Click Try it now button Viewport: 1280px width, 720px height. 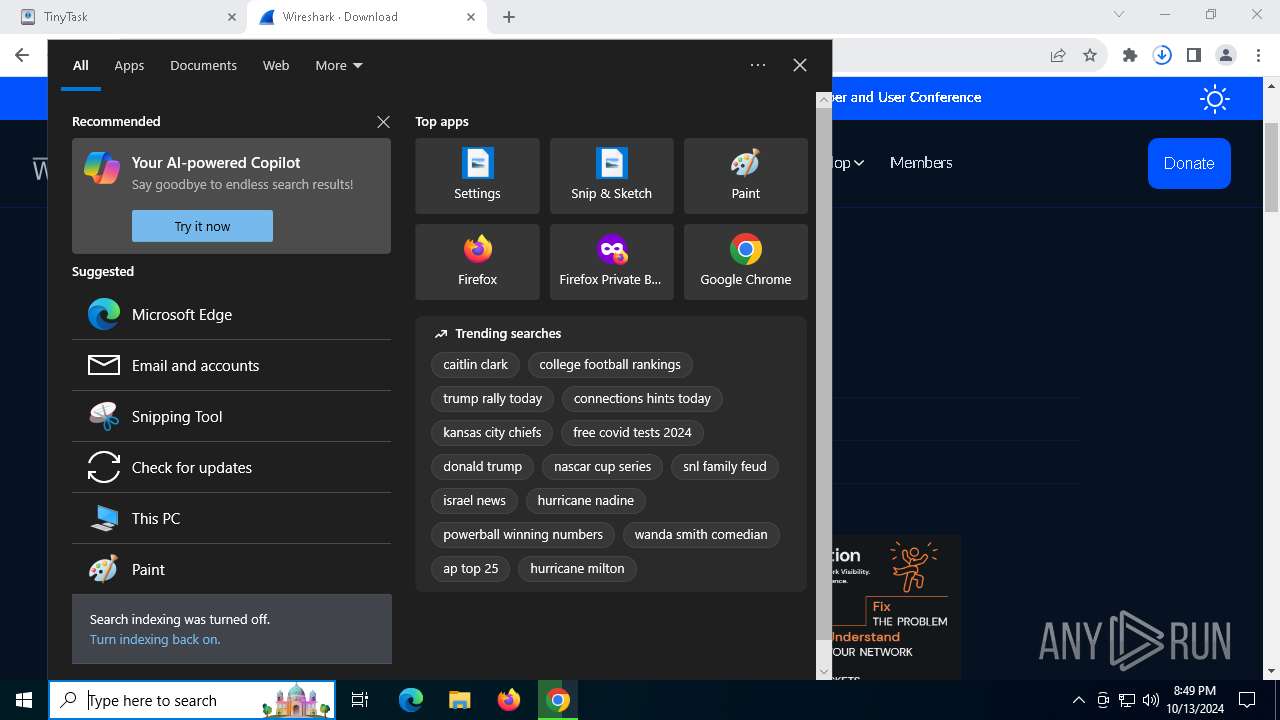coord(202,226)
